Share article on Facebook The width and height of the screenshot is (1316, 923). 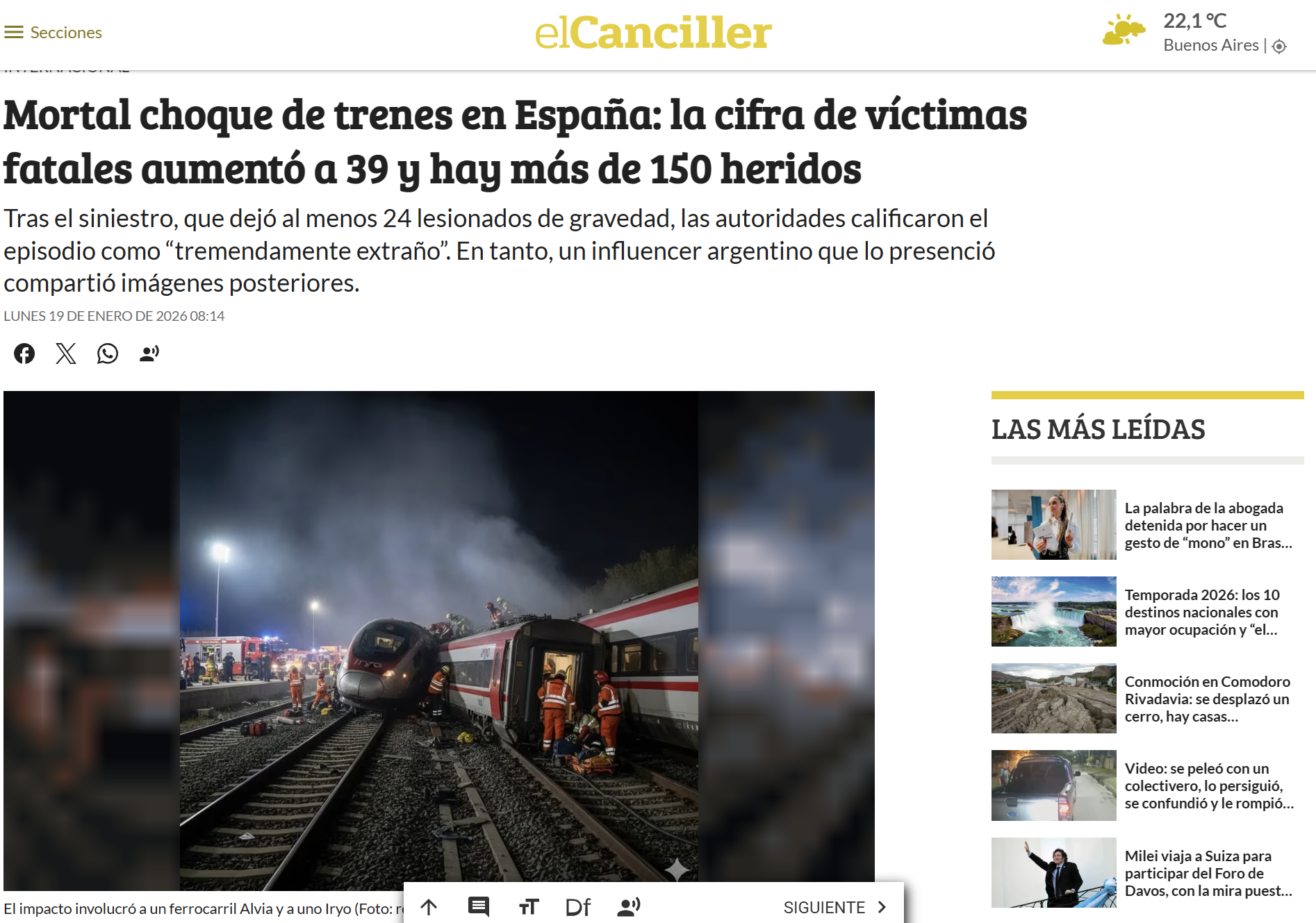click(24, 354)
